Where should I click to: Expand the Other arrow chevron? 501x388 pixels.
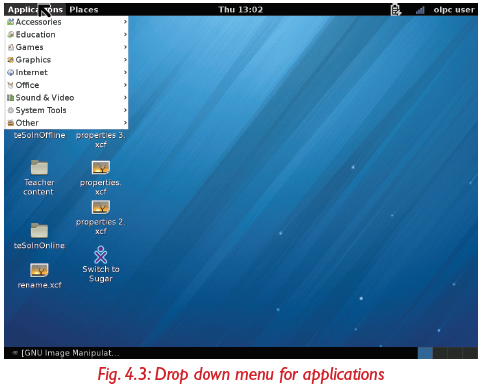click(x=125, y=123)
